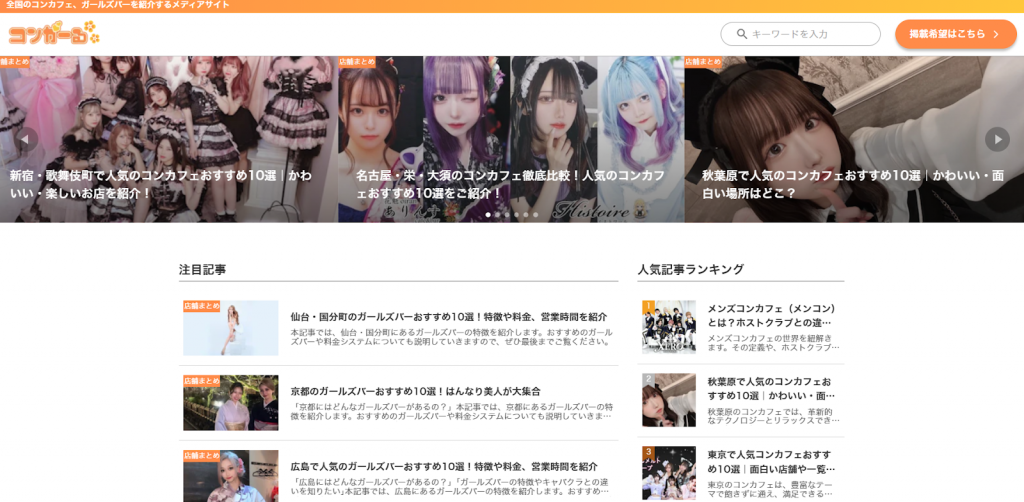Go to previous carousel slide arrow
Viewport: 1024px width, 502px height.
coord(25,139)
